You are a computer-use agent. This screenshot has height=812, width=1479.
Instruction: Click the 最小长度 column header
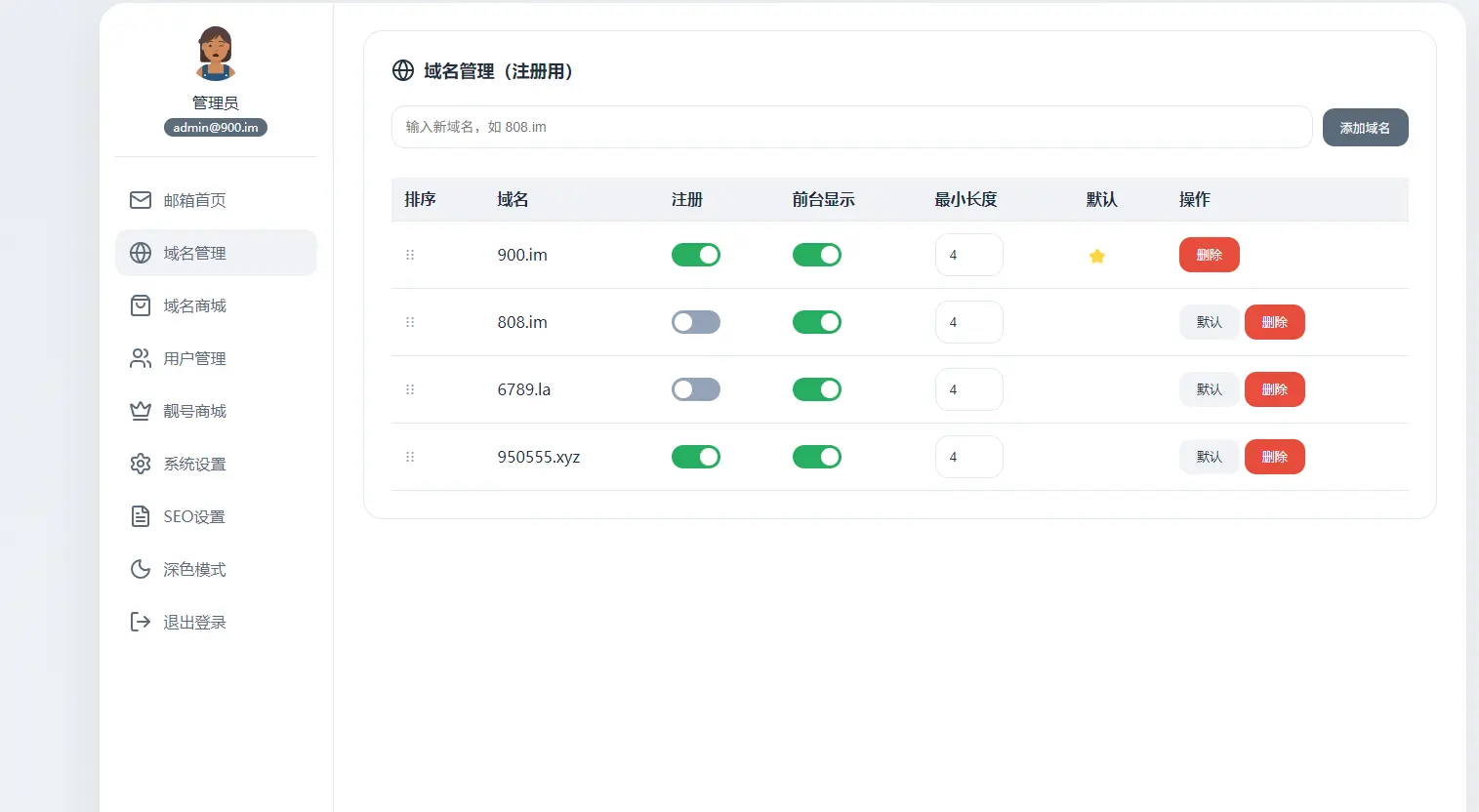point(966,199)
